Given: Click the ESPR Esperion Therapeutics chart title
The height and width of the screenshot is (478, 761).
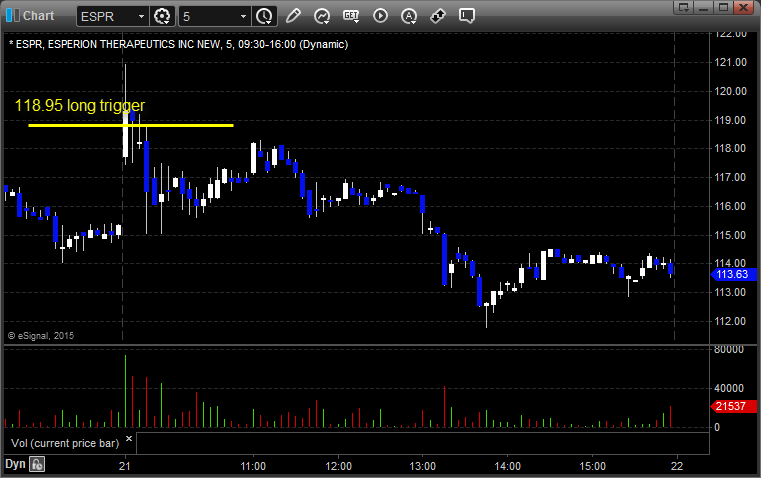Looking at the screenshot, I should [x=179, y=44].
